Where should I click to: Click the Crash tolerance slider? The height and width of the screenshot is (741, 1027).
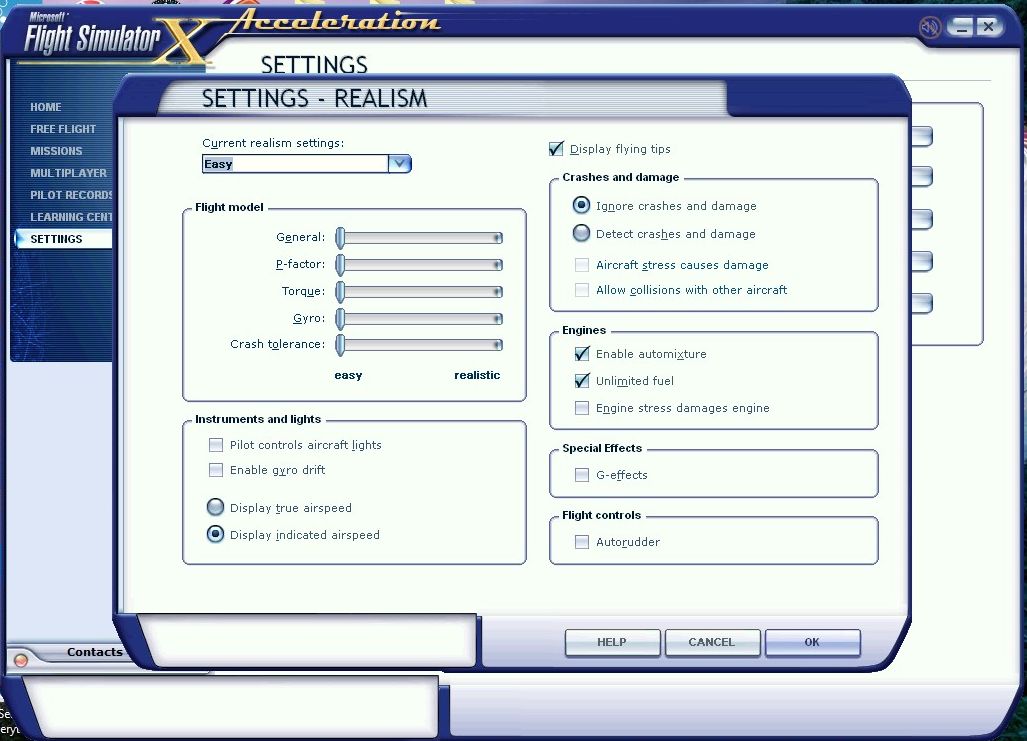click(419, 345)
